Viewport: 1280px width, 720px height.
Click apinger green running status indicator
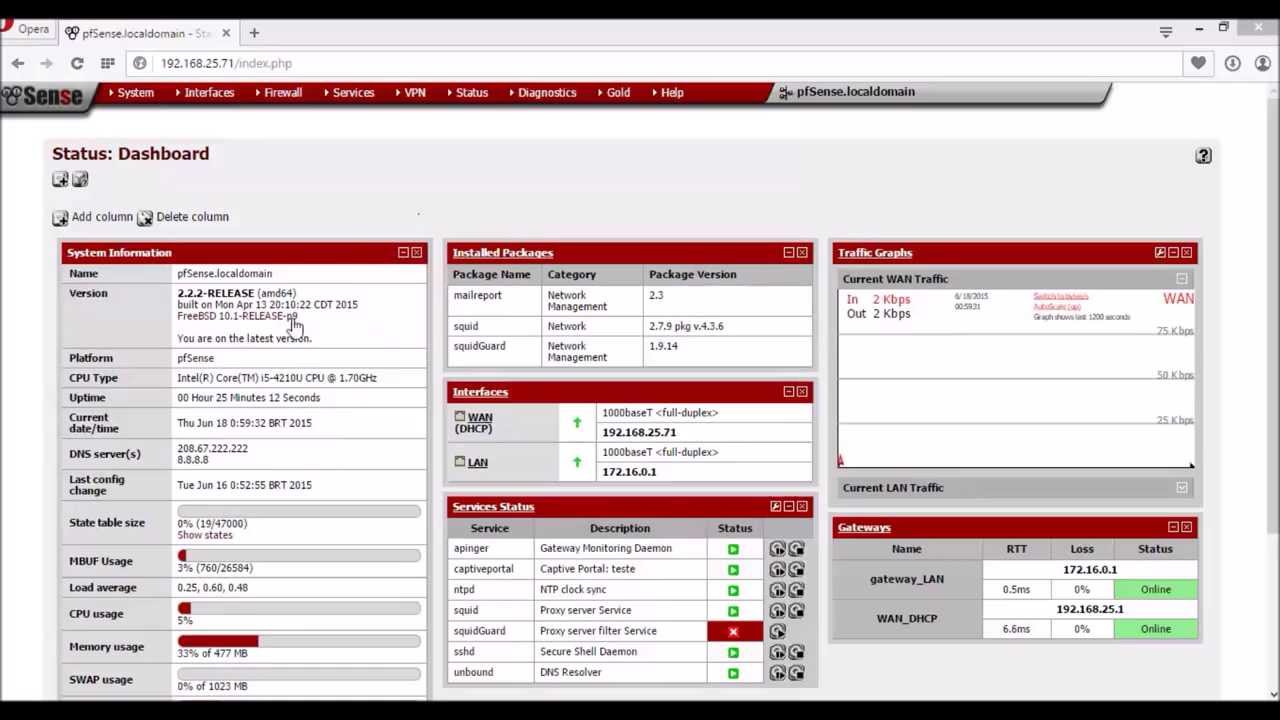coord(733,548)
